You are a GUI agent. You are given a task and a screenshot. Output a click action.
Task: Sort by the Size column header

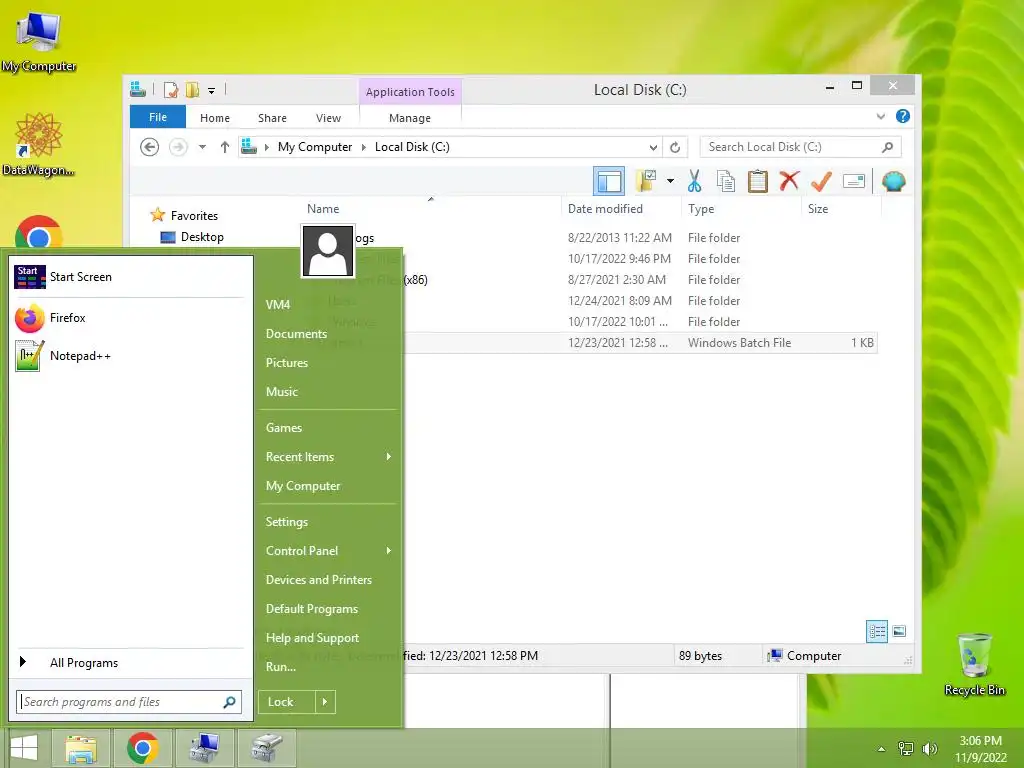click(818, 209)
